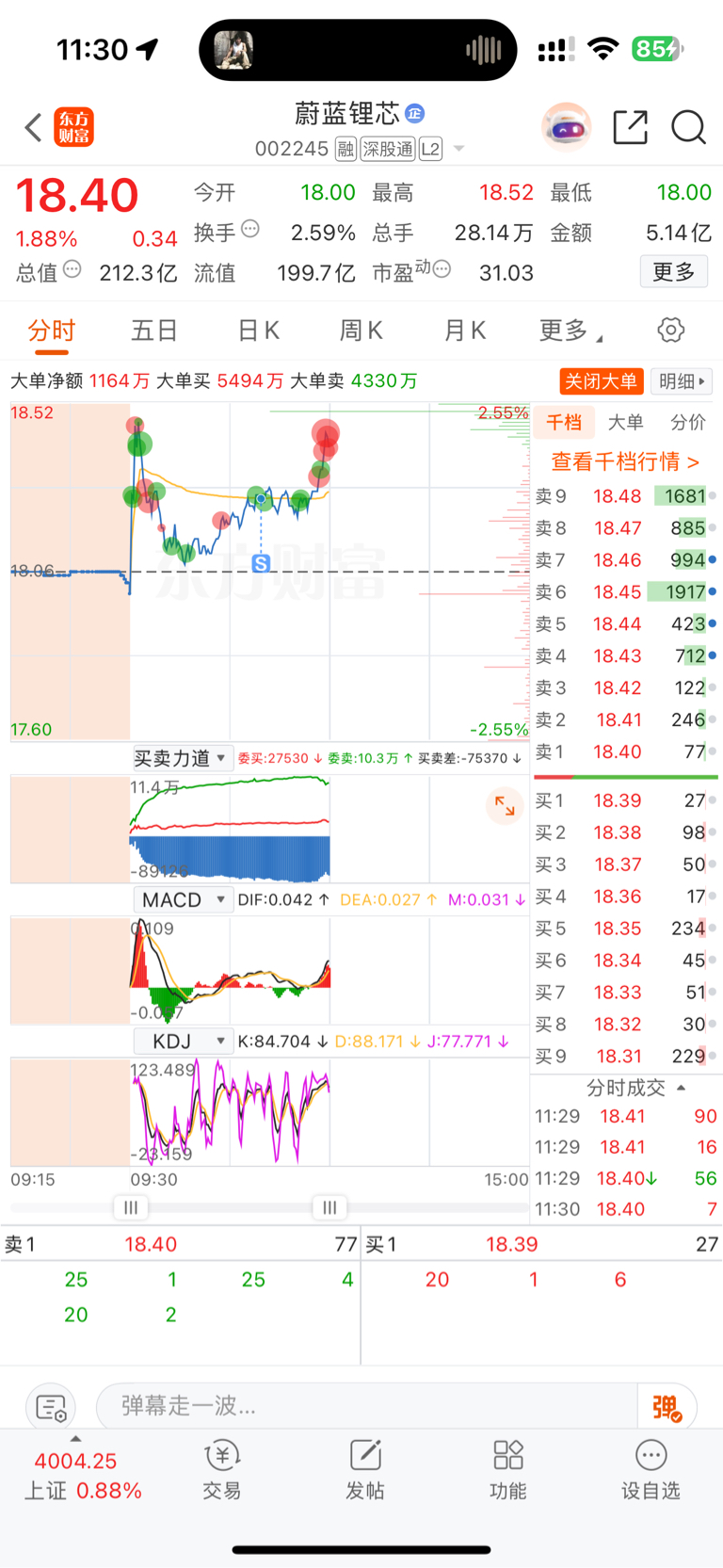Tap the 卖7 18.46 order row
The image size is (723, 1568).
(626, 560)
